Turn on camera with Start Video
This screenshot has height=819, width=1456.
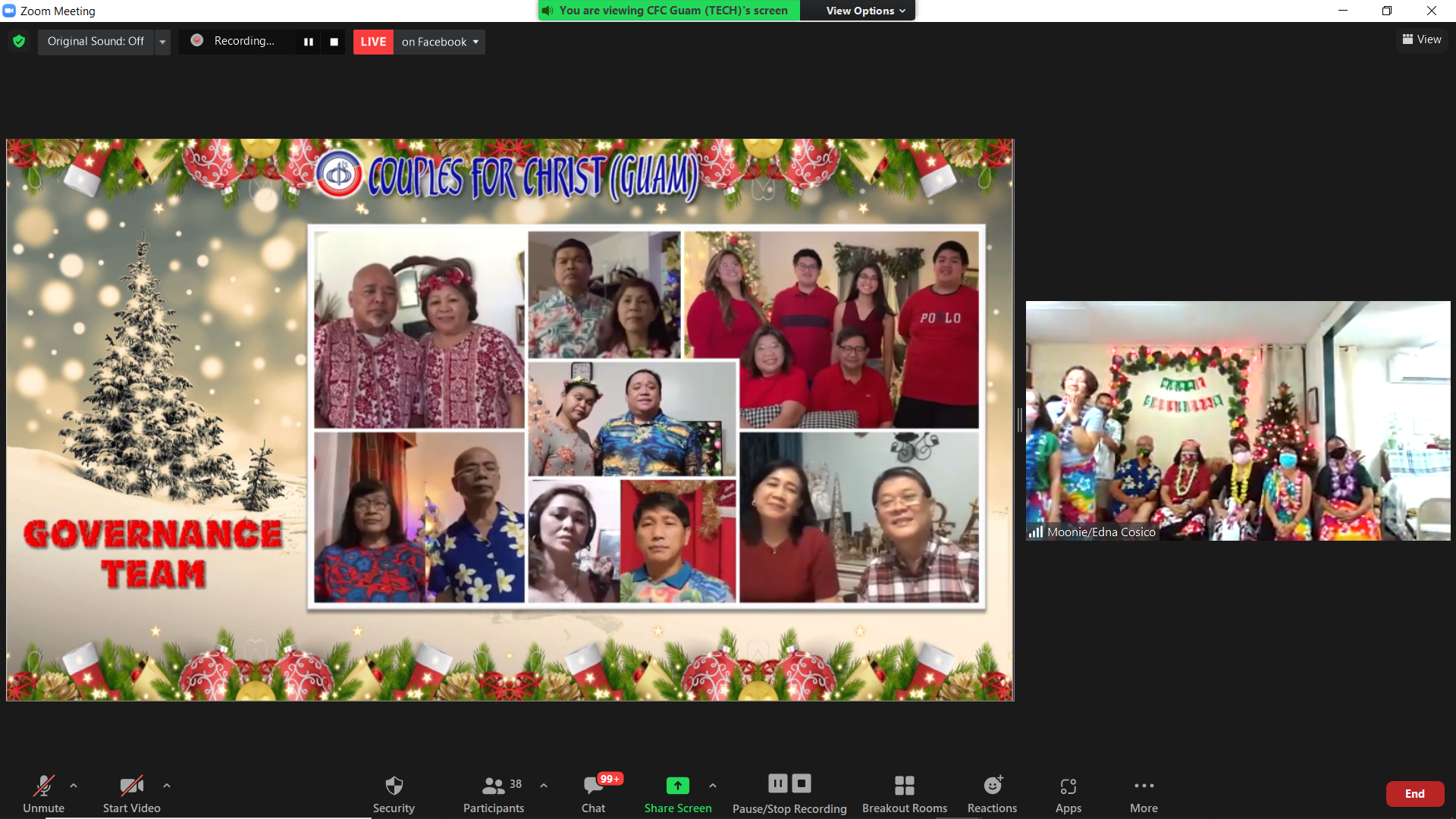tap(131, 794)
